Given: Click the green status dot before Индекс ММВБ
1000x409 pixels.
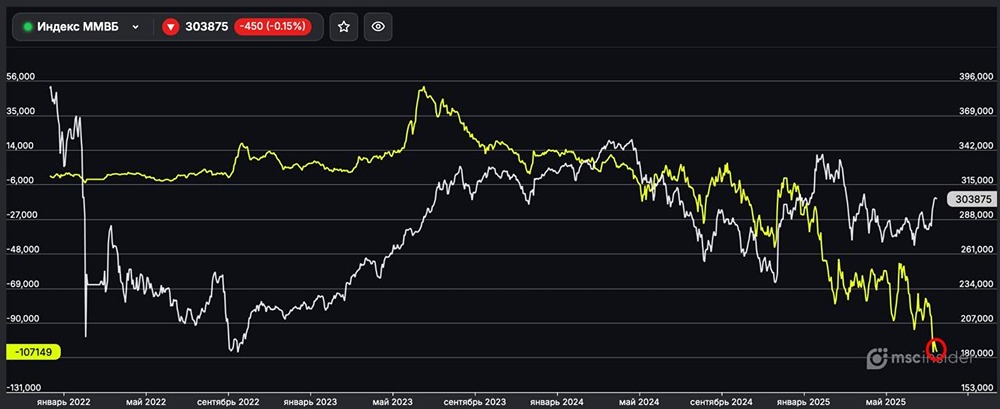Looking at the screenshot, I should (27, 27).
